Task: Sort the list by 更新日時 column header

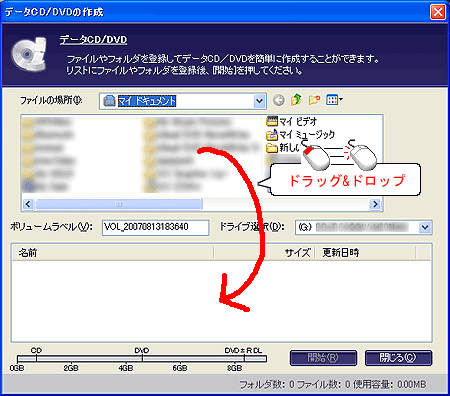Action: [365, 253]
